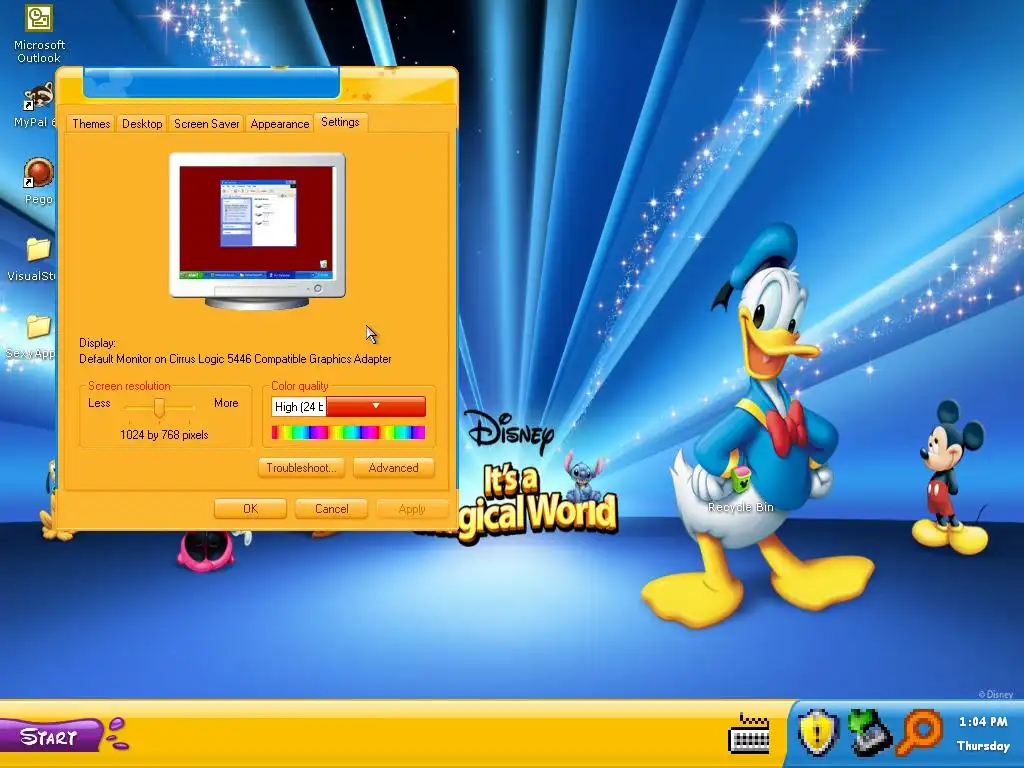This screenshot has width=1024, height=768.
Task: Switch to the Screen Saver tab
Action: pos(206,123)
